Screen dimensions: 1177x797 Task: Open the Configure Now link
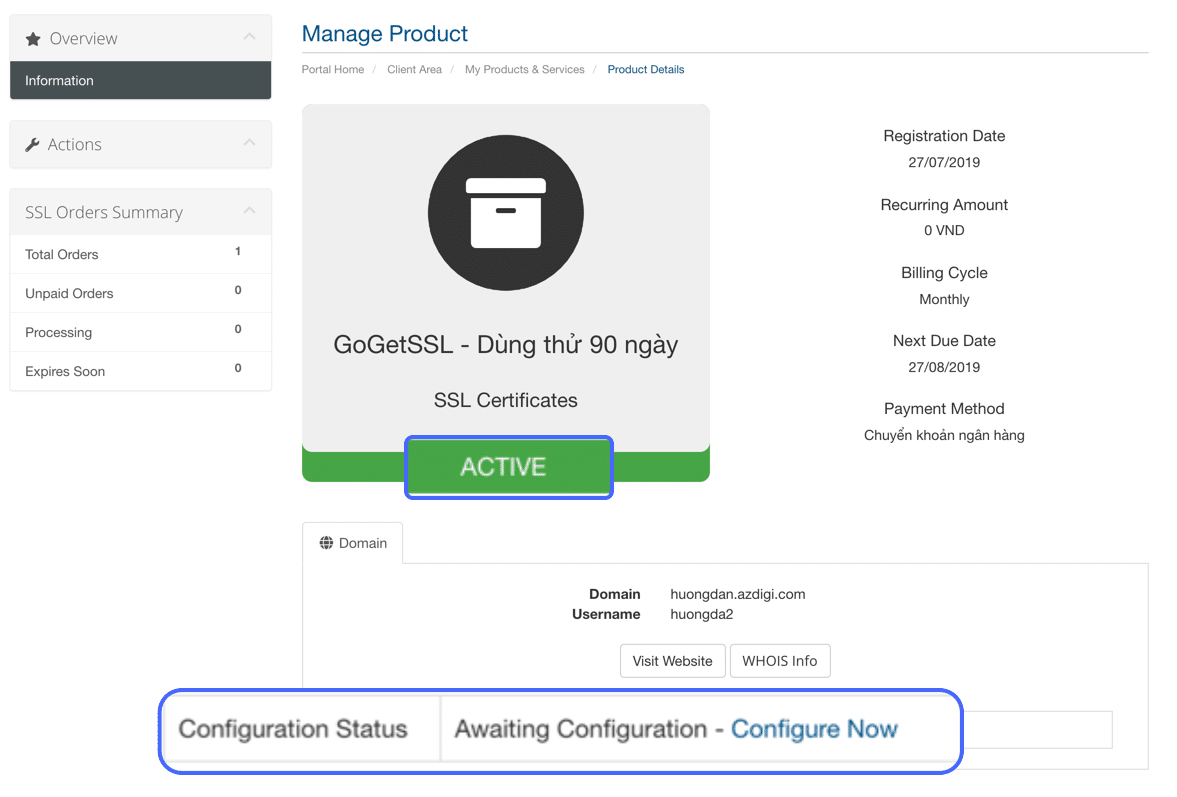[x=814, y=729]
